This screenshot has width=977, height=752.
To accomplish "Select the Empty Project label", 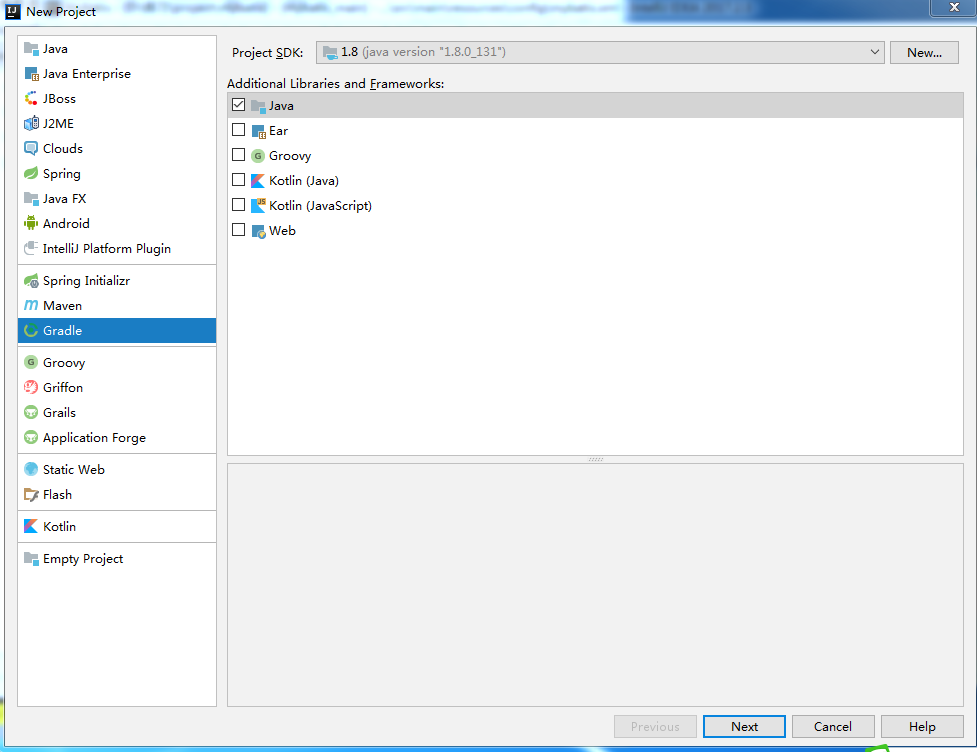I will [83, 558].
